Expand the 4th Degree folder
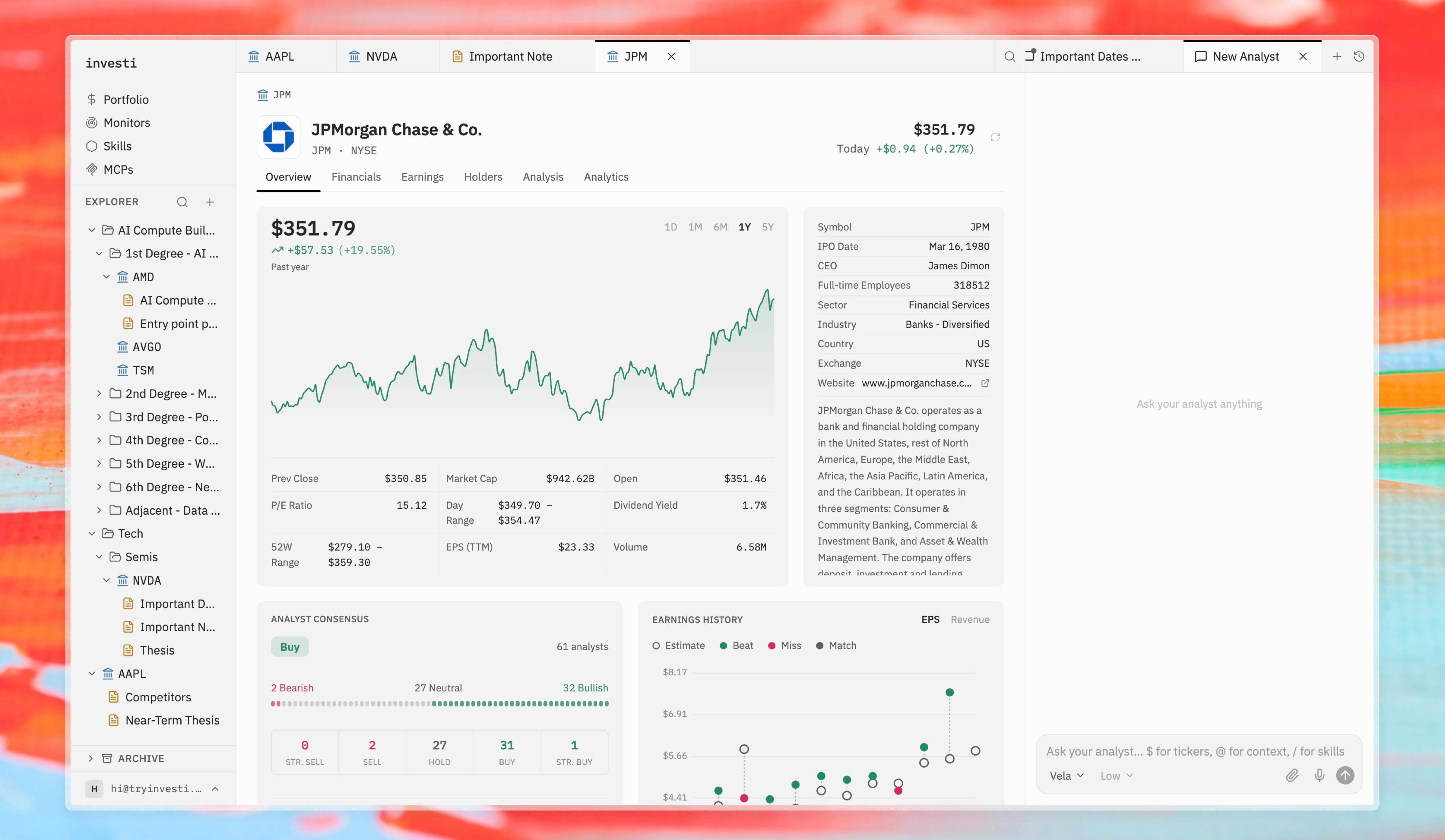Image resolution: width=1445 pixels, height=840 pixels. click(x=99, y=440)
